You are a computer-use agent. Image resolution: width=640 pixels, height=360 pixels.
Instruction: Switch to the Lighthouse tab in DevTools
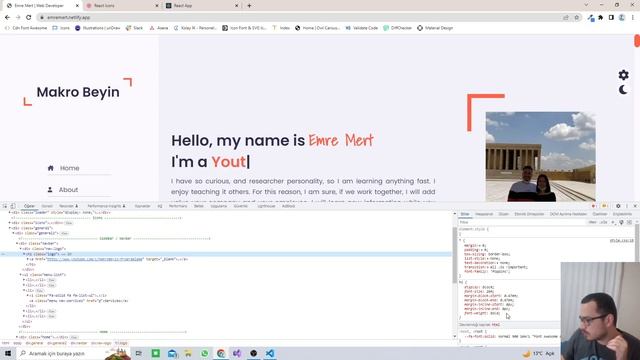[266, 206]
